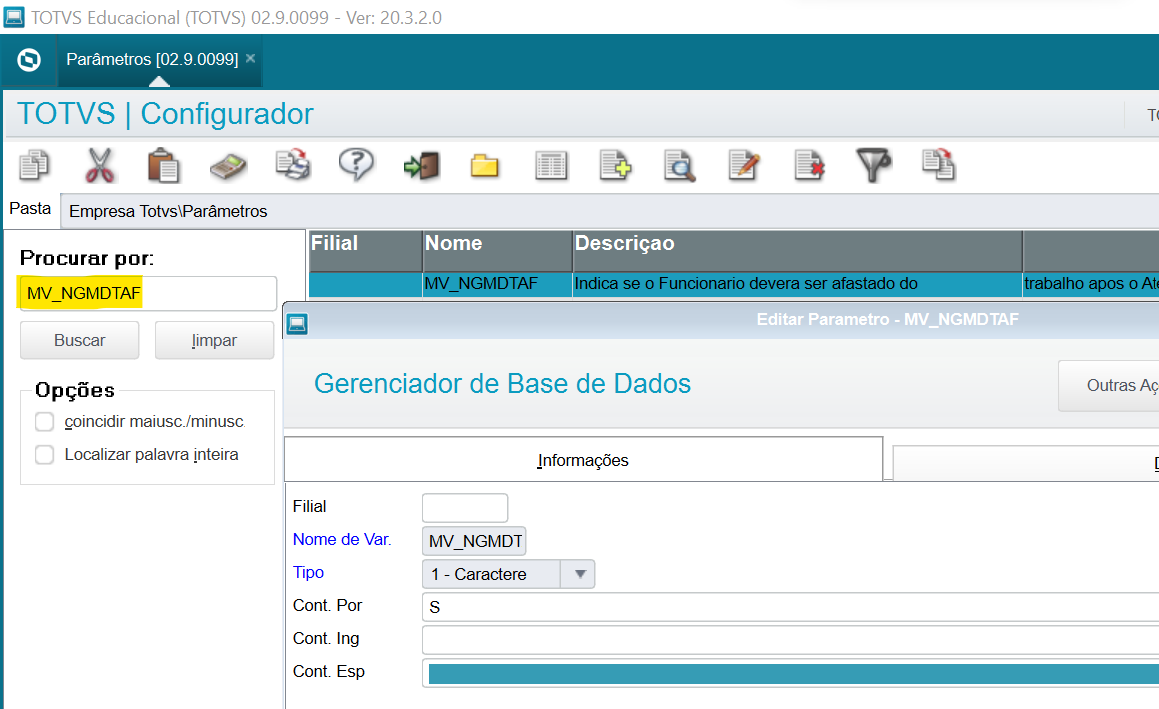Select the MV_NGMDTAF cell in the table
Image resolution: width=1159 pixels, height=709 pixels.
tap(497, 284)
